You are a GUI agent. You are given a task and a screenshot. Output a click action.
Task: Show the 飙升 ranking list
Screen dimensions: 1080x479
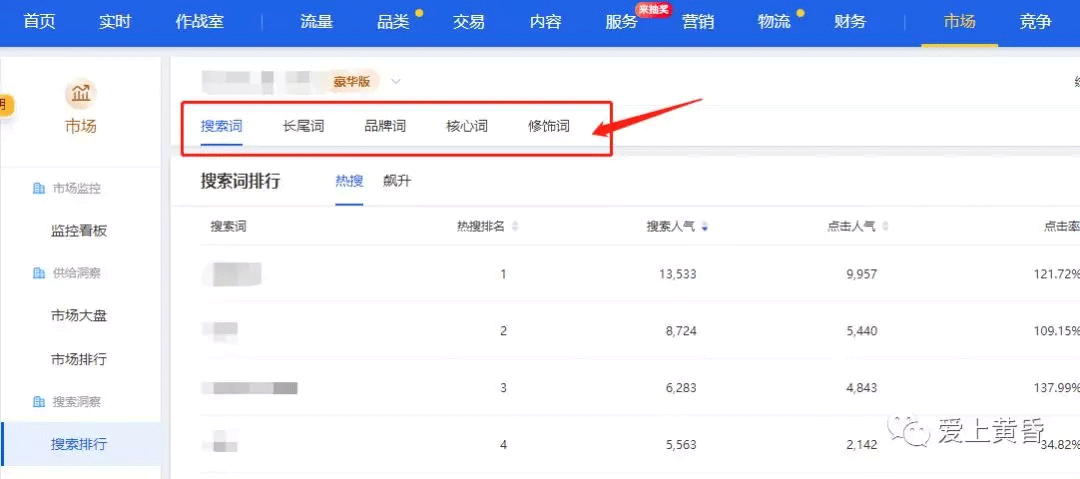397,181
